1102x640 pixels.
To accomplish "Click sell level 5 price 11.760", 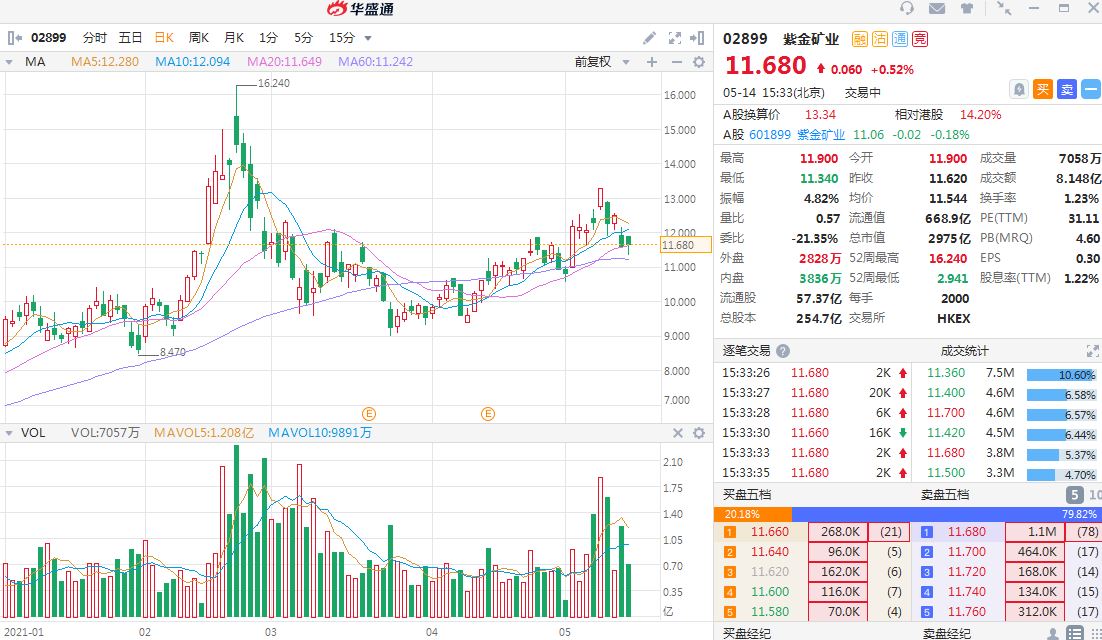I will (x=966, y=611).
